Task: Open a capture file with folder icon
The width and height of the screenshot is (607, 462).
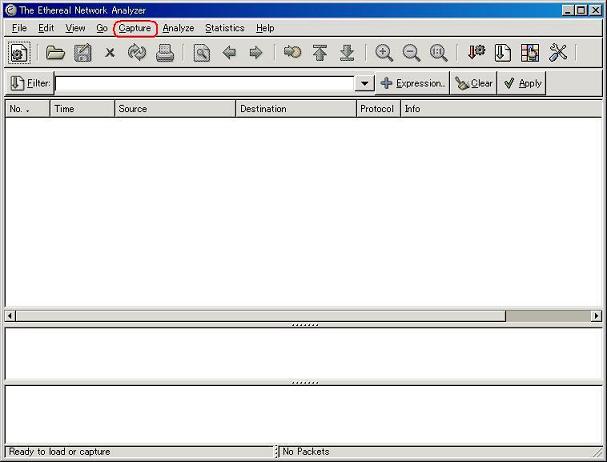Action: [55, 53]
